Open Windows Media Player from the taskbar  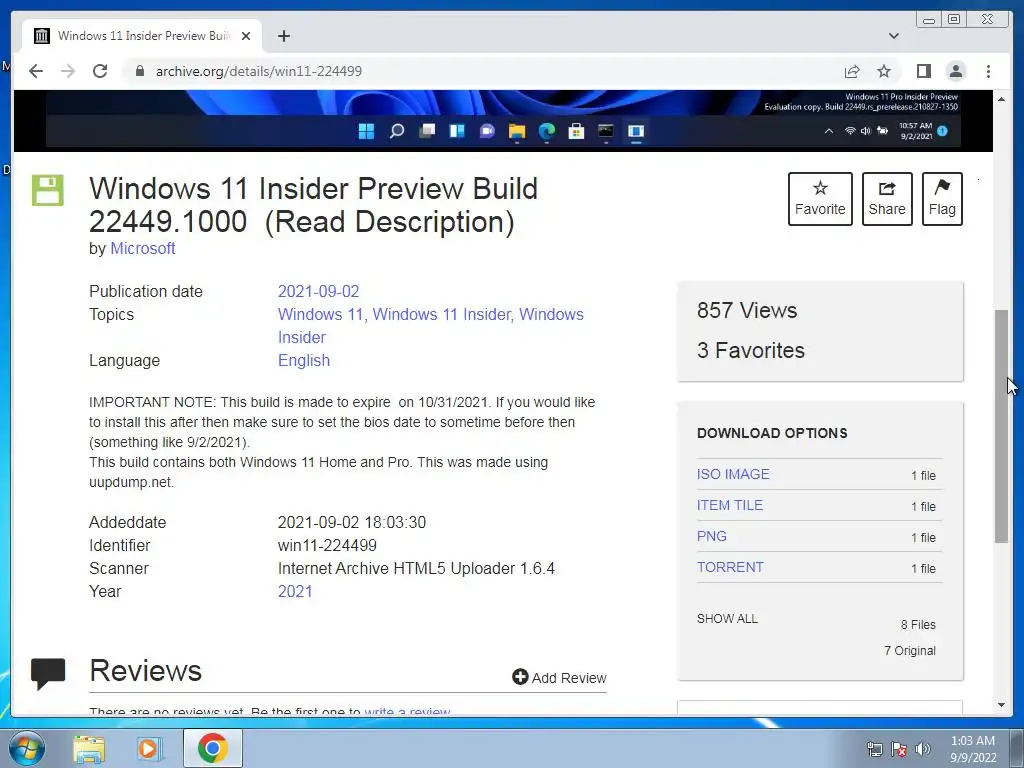coord(150,749)
